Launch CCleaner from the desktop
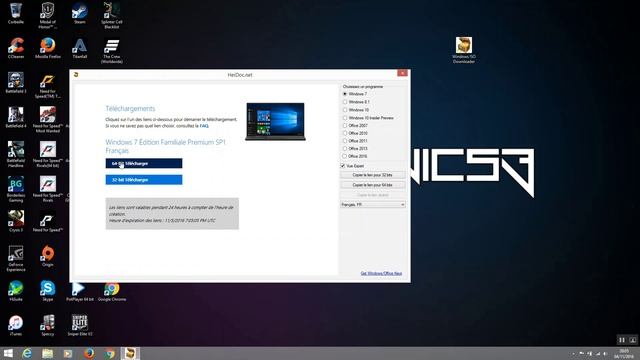The height and width of the screenshot is (360, 640). point(16,48)
